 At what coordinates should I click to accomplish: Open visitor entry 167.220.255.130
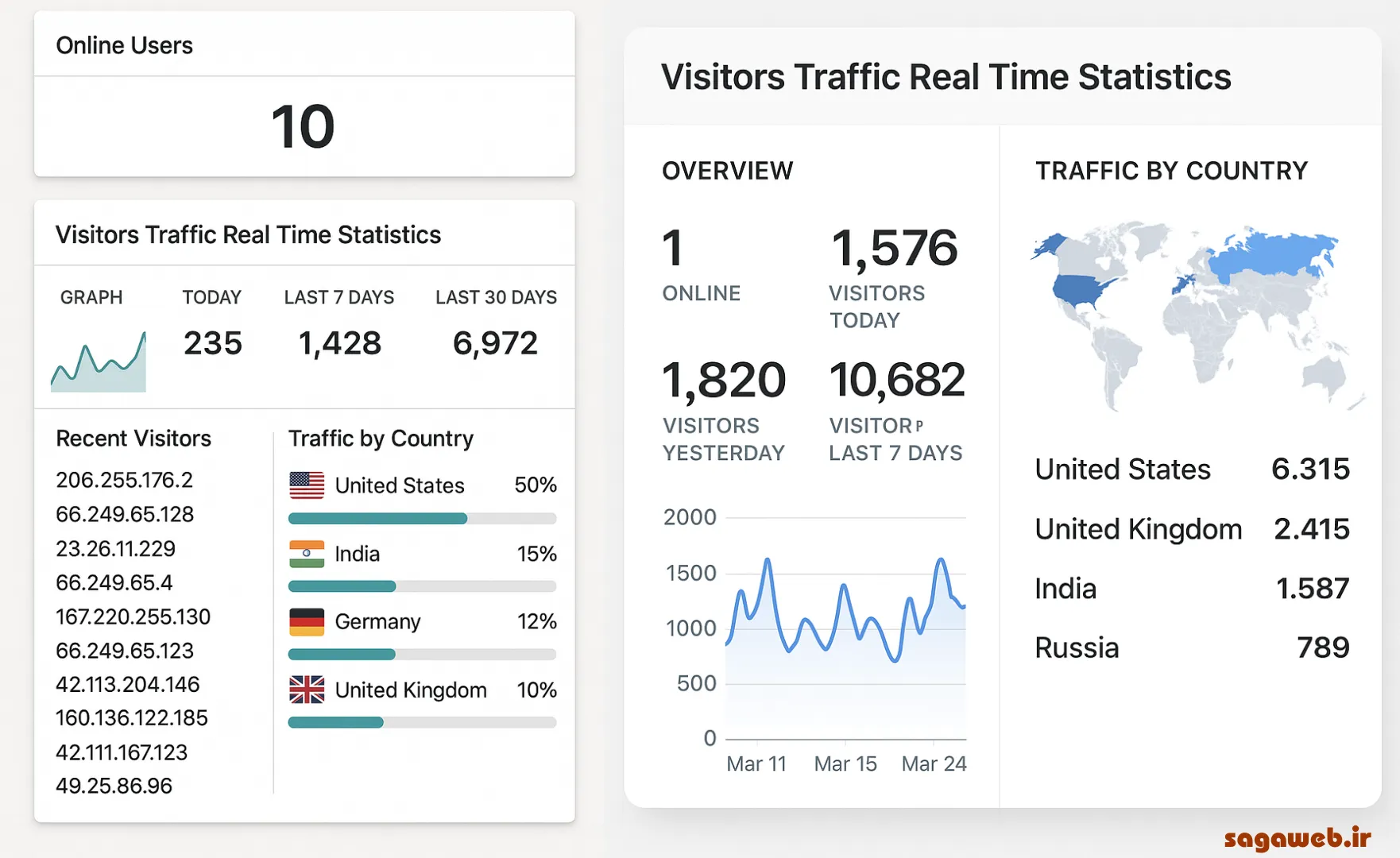pos(133,616)
